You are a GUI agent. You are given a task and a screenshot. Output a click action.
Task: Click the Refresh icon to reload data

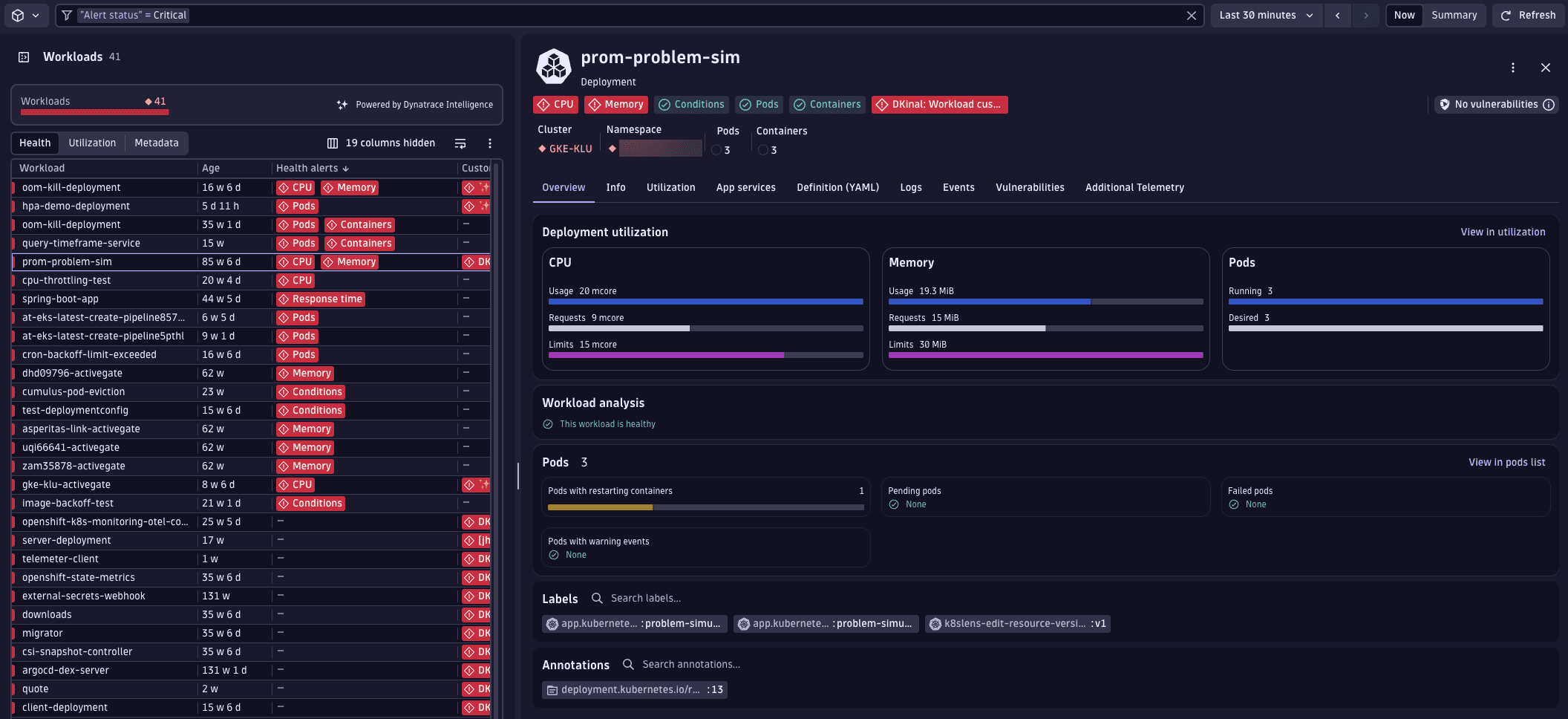tap(1505, 15)
